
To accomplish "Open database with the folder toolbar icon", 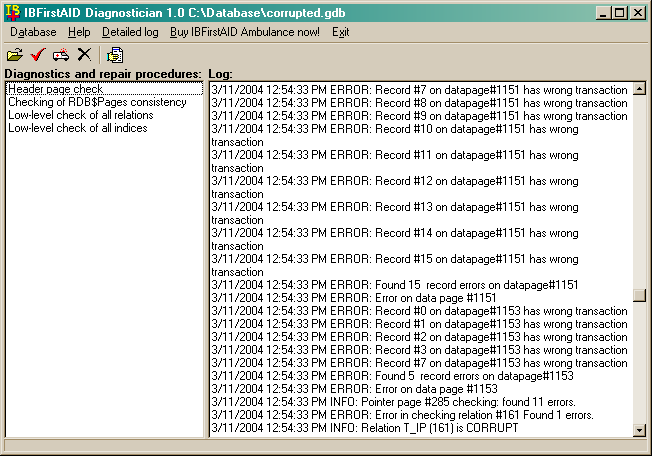I will (15, 55).
